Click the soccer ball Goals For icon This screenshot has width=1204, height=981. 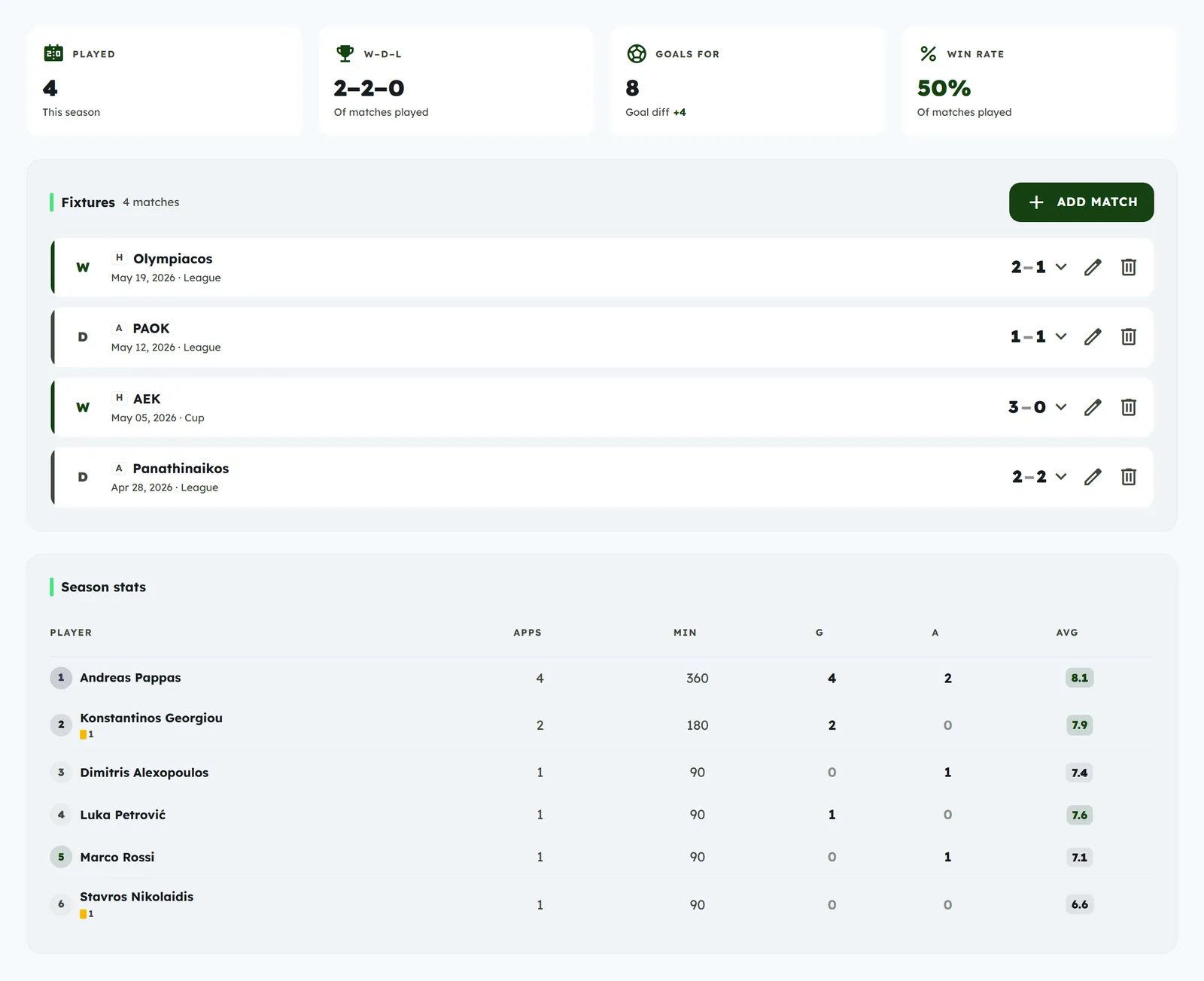click(637, 53)
